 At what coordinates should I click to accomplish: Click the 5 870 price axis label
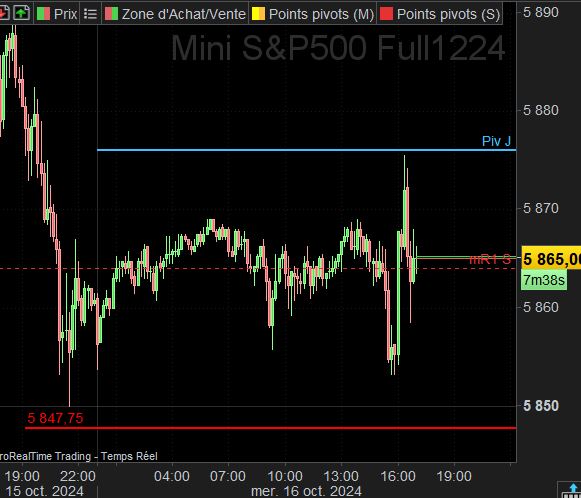(x=541, y=209)
